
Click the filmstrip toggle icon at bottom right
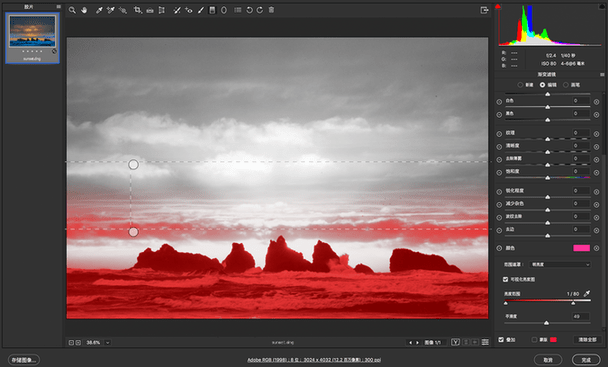[x=485, y=342]
